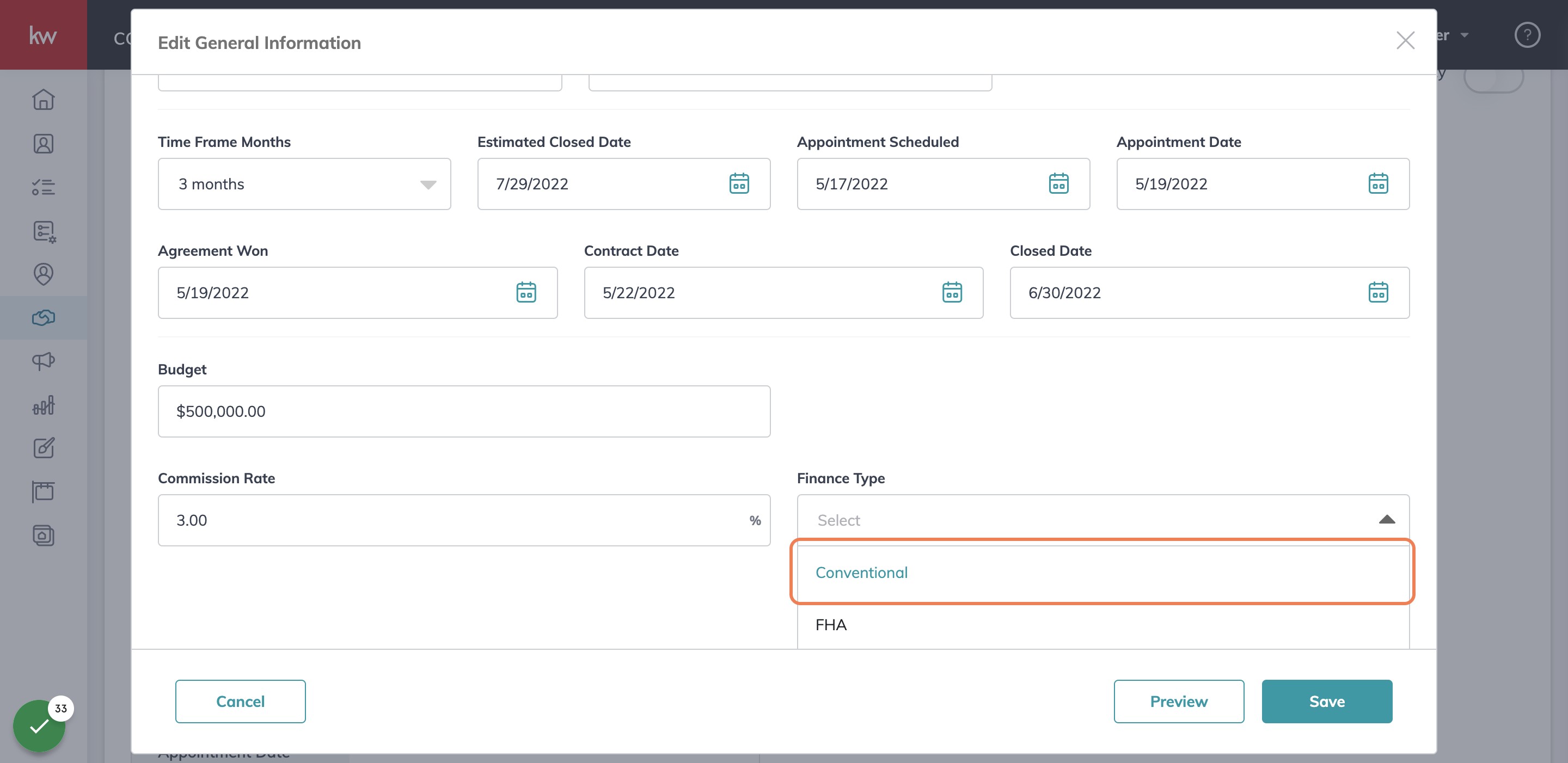Click the Appointment Scheduled 5/17/2022 field
Viewport: 1568px width, 763px height.
coord(944,184)
